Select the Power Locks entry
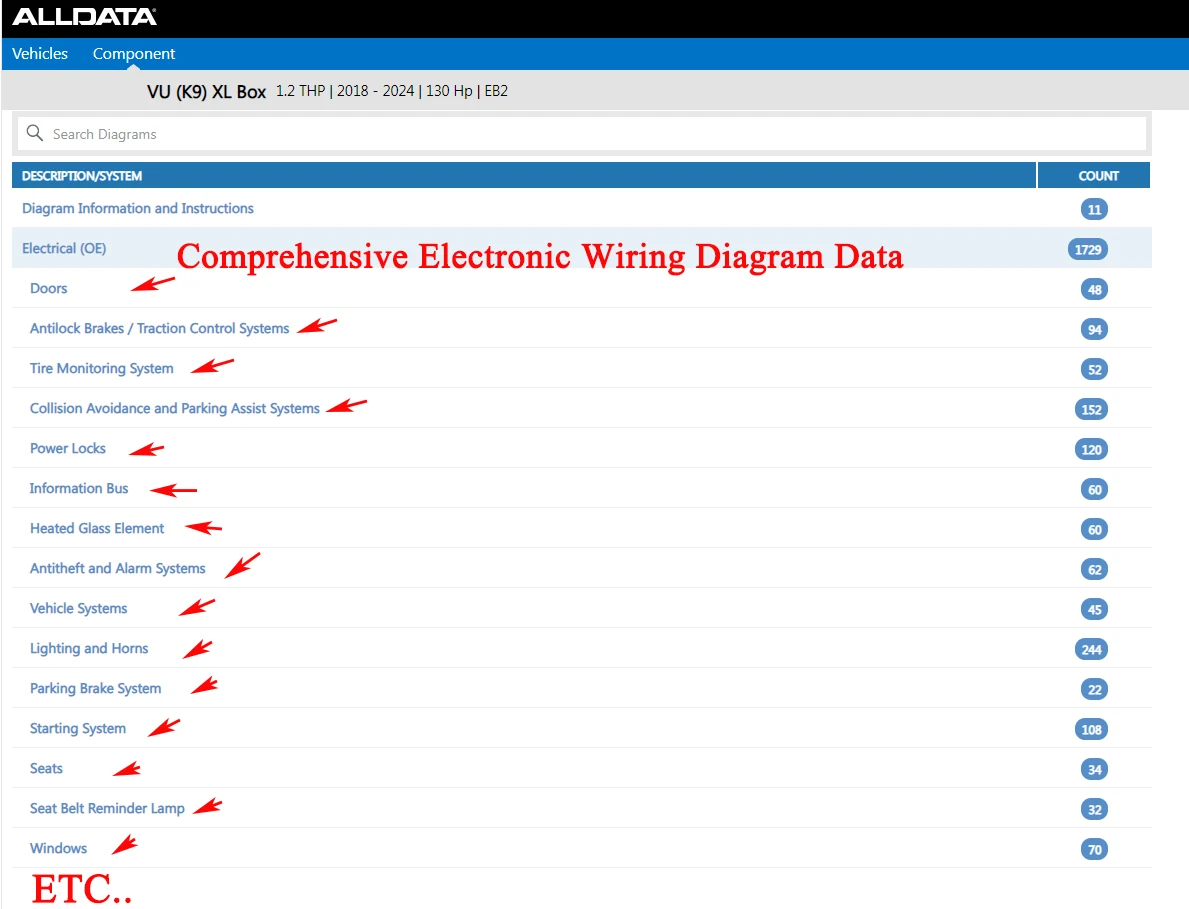The width and height of the screenshot is (1189, 909). coord(67,448)
